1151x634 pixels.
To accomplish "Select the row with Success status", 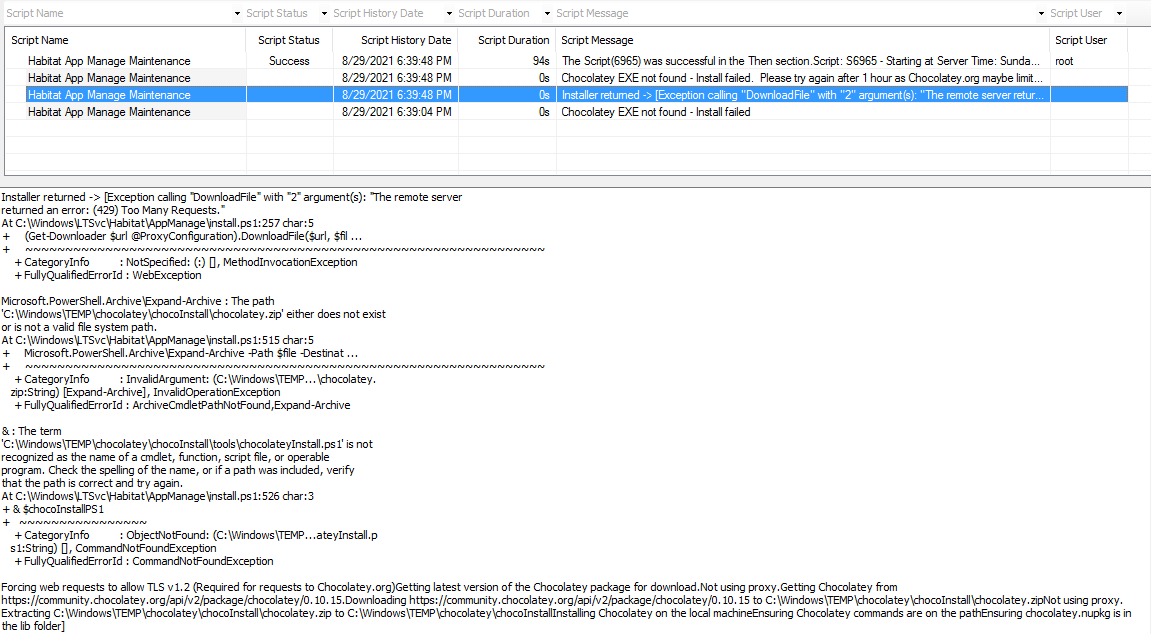I will point(289,61).
